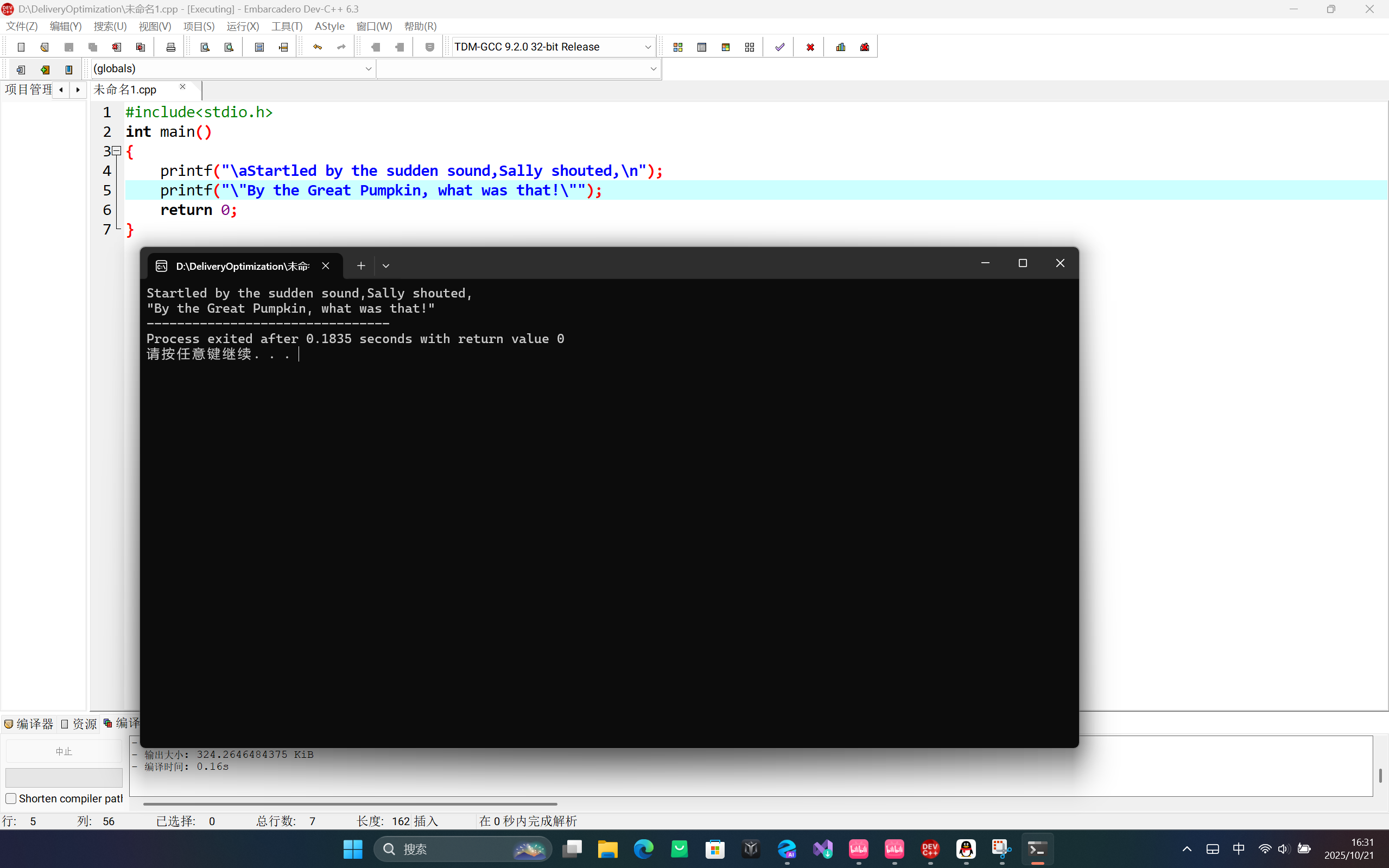Open terminal new-tab dropdown chevron
Viewport: 1389px width, 868px height.
[386, 266]
